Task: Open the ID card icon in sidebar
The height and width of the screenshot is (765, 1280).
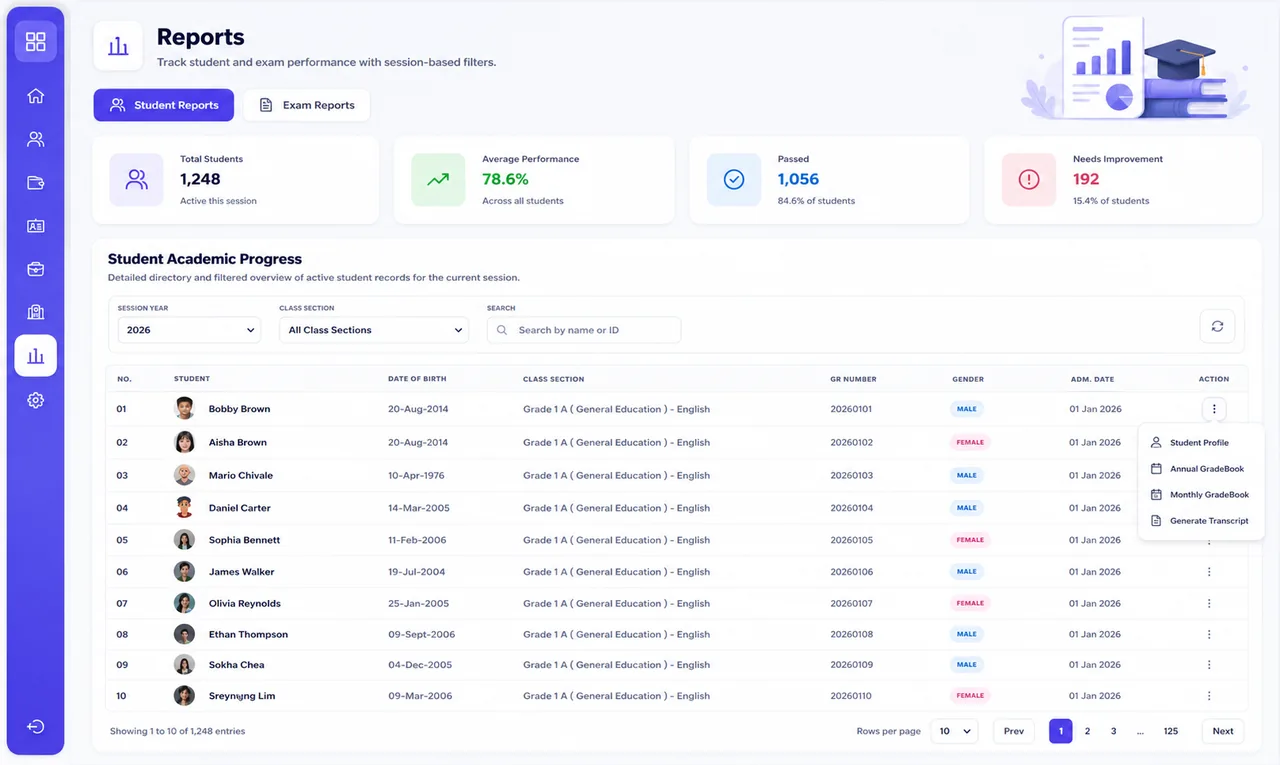Action: point(36,226)
